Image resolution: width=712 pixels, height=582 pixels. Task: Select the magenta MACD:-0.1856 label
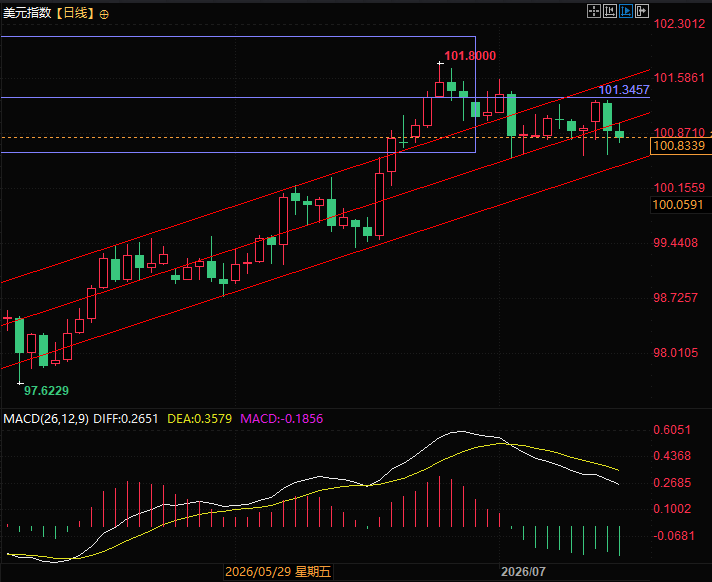coord(282,419)
